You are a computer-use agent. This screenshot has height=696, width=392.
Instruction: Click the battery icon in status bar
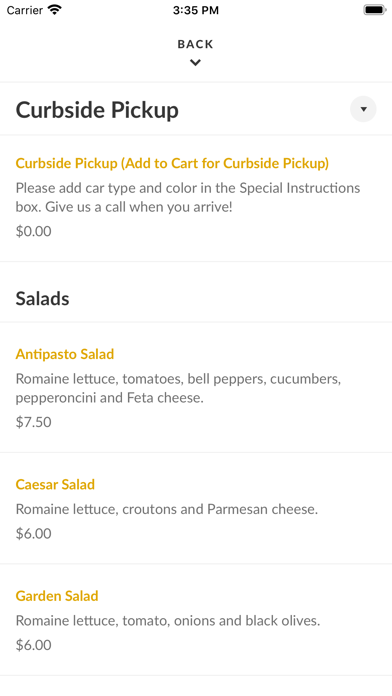(375, 10)
